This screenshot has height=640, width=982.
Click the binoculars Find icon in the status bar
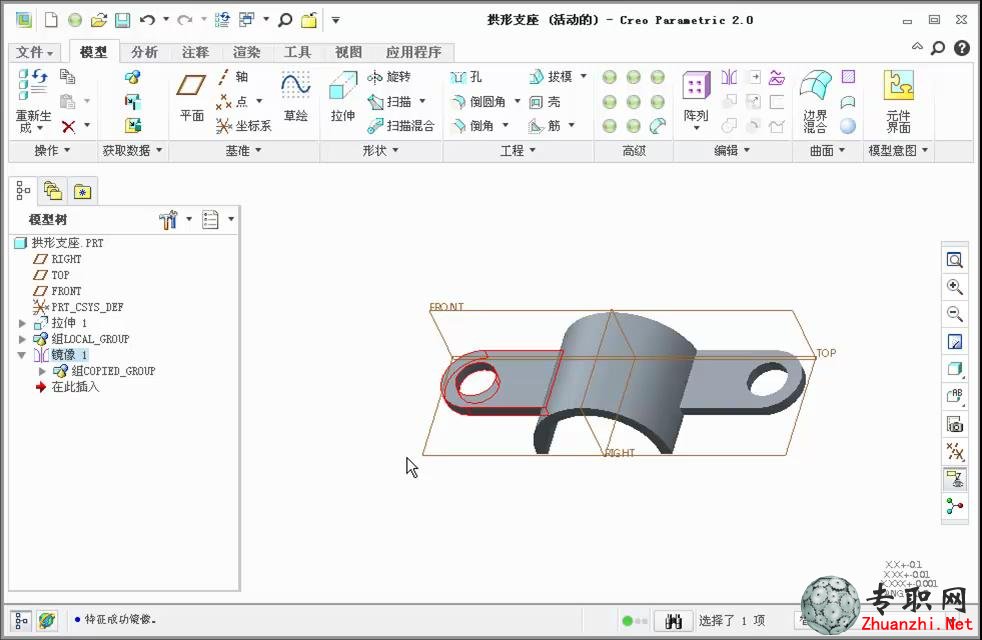point(673,621)
